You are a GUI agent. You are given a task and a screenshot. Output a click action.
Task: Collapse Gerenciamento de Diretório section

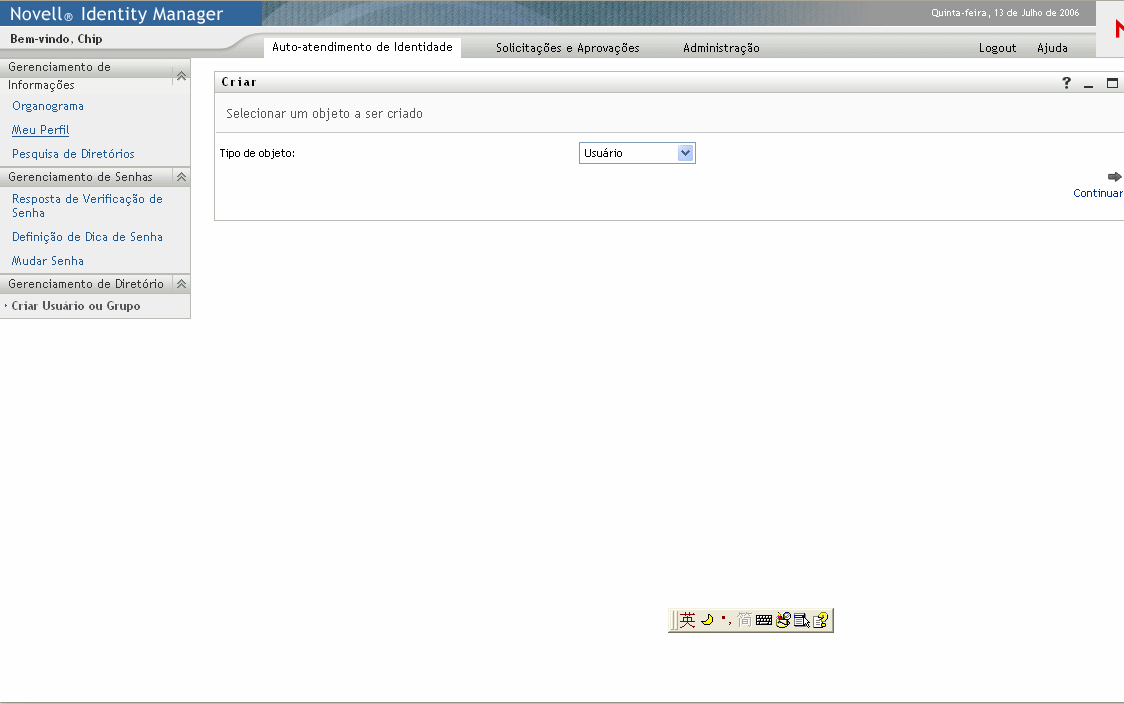[x=181, y=284]
